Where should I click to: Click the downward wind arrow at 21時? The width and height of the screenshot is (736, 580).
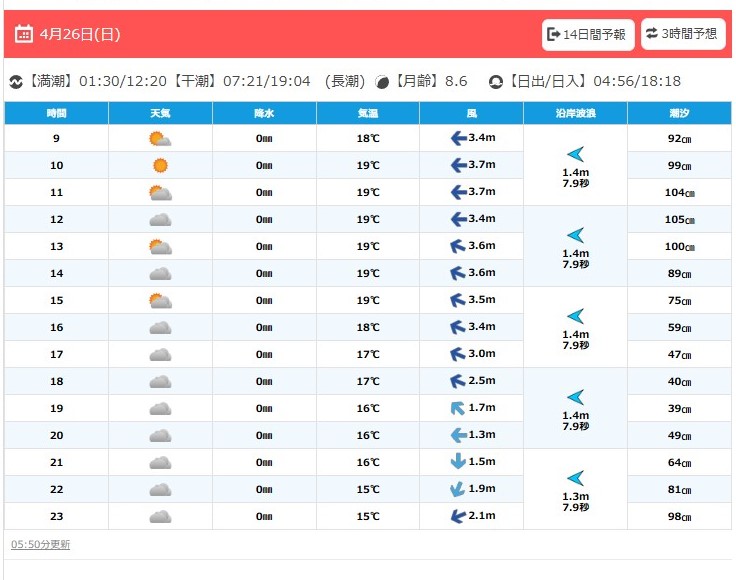pos(458,462)
